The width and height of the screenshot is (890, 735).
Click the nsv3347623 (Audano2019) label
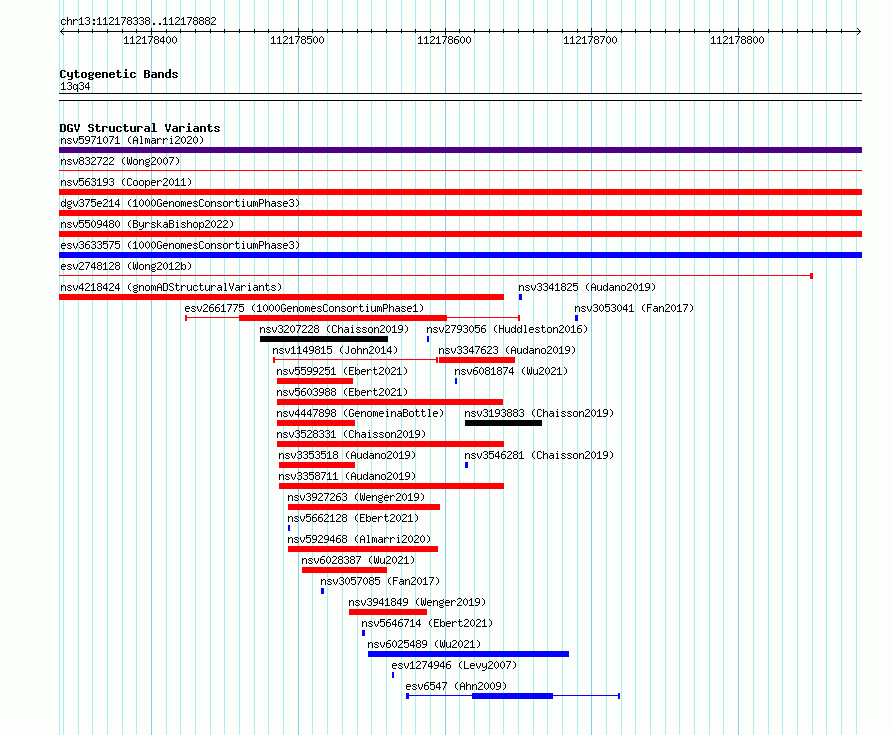pos(507,350)
